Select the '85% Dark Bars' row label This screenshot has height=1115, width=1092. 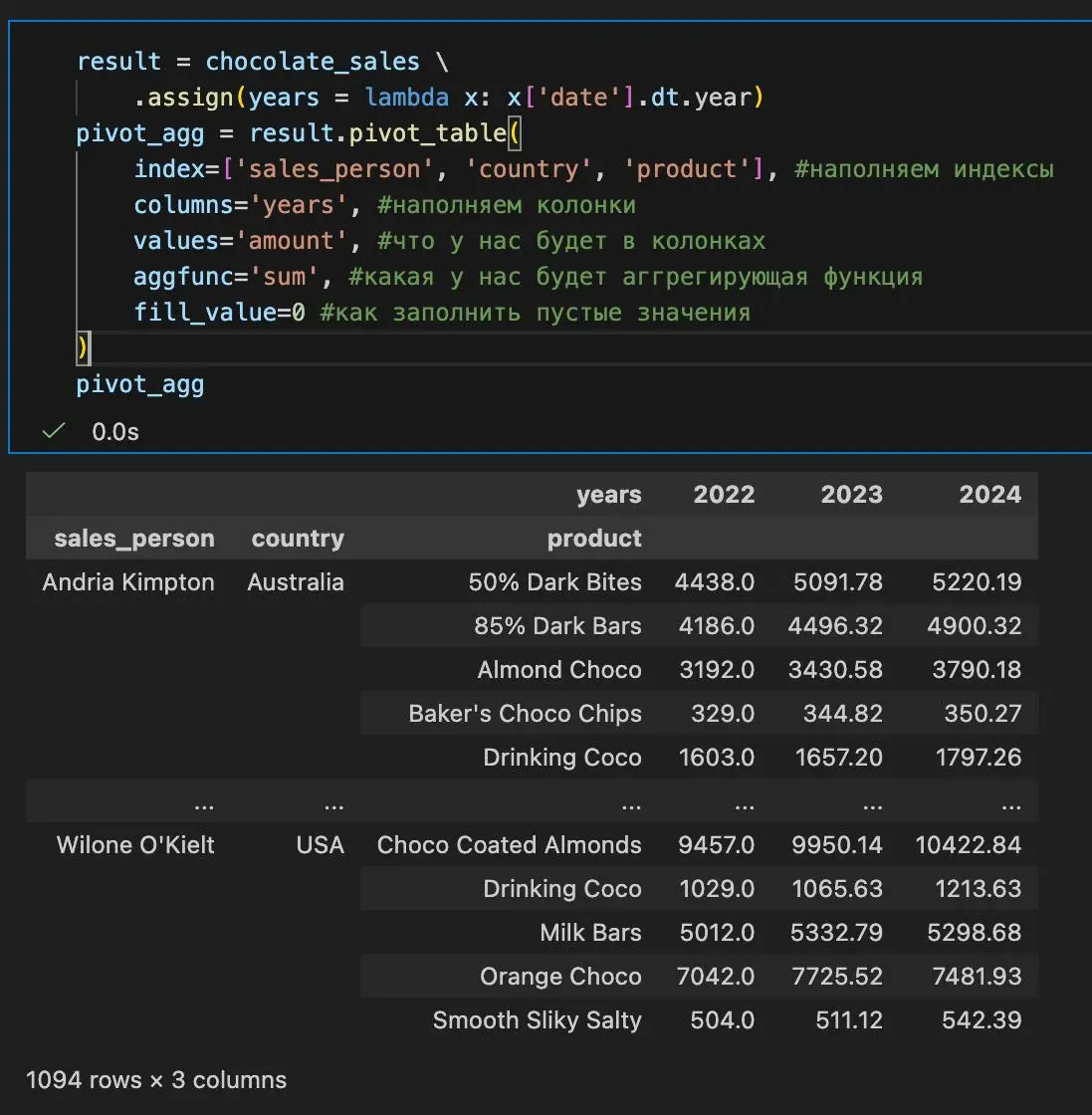coord(557,626)
